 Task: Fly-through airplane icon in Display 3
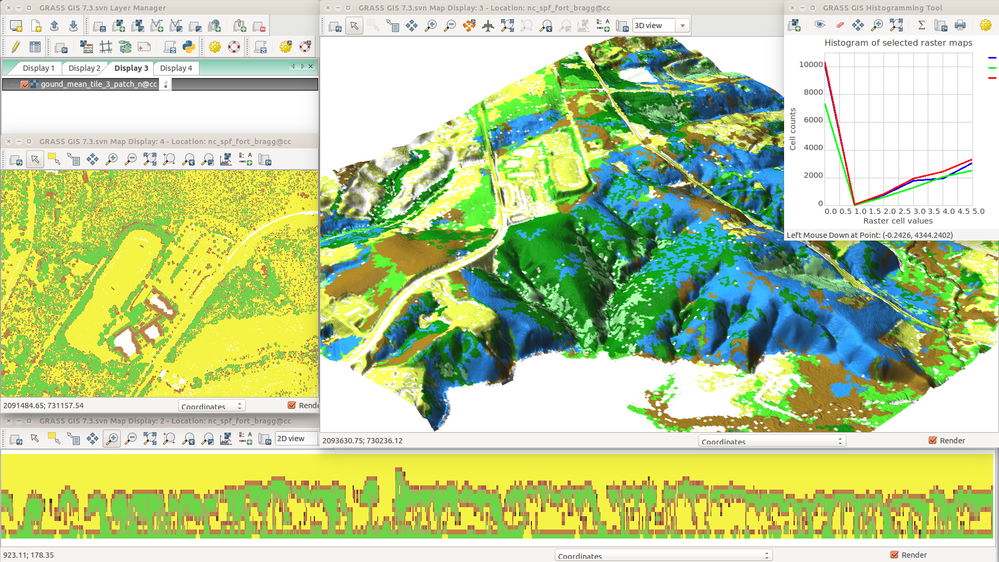click(488, 26)
